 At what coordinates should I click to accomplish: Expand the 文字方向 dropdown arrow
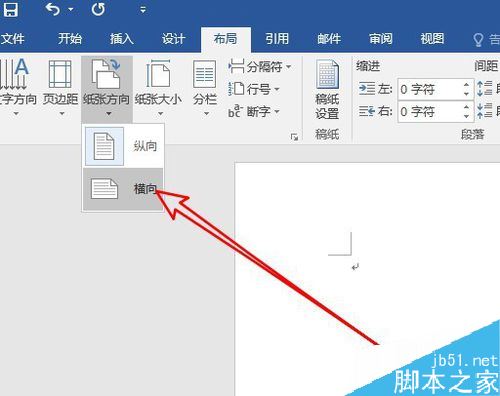tap(16, 114)
